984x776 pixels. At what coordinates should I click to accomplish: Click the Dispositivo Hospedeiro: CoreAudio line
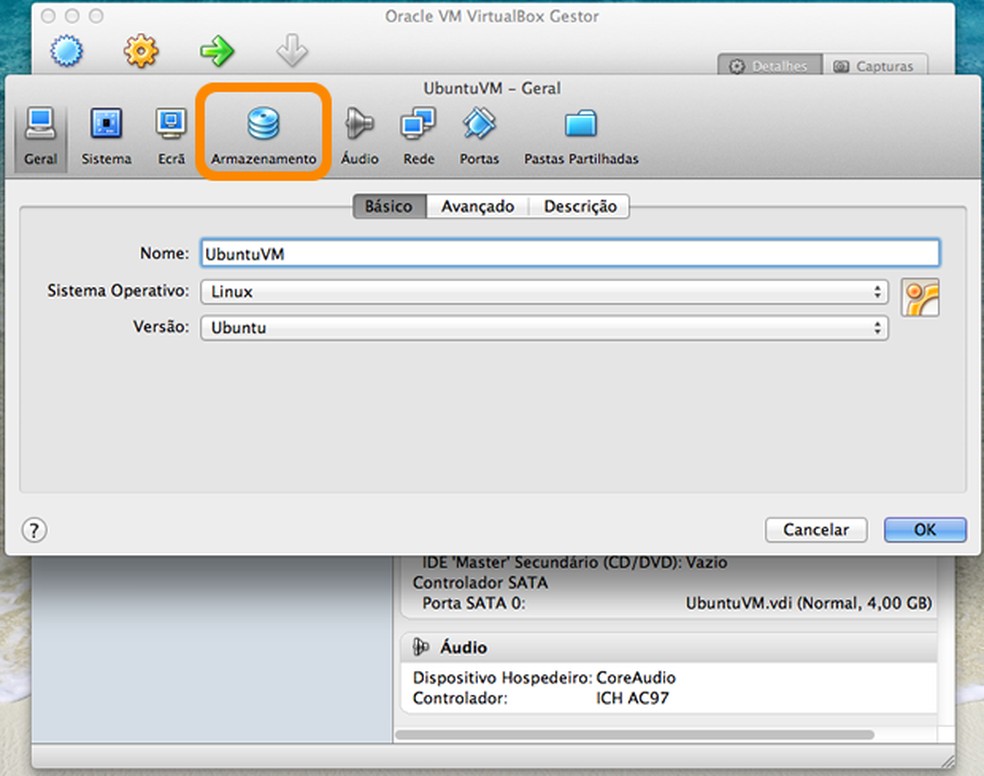click(544, 678)
